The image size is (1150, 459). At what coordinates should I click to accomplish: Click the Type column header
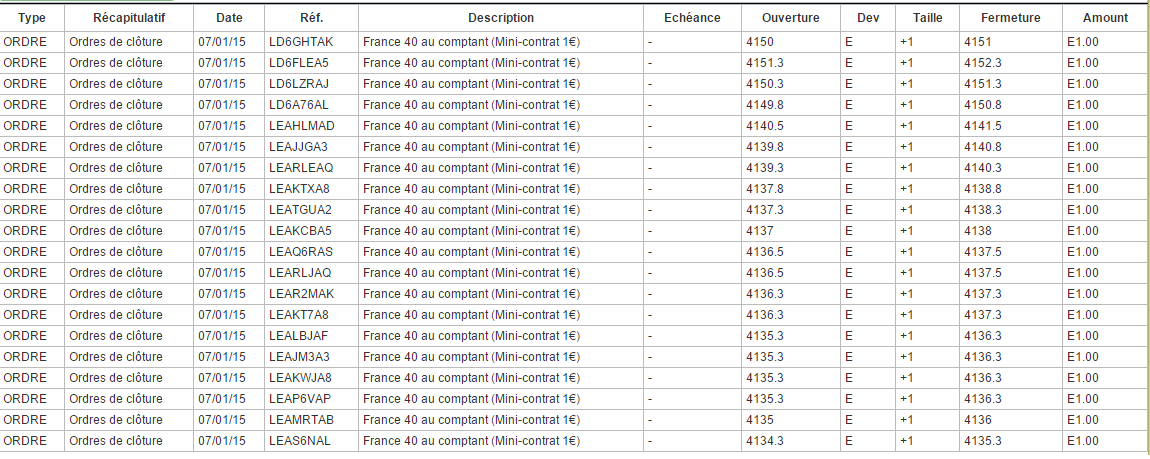tap(32, 18)
